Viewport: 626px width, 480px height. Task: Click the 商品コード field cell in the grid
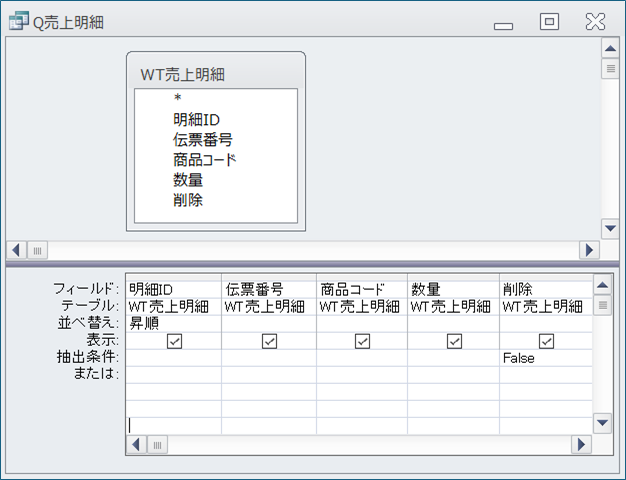coord(362,289)
